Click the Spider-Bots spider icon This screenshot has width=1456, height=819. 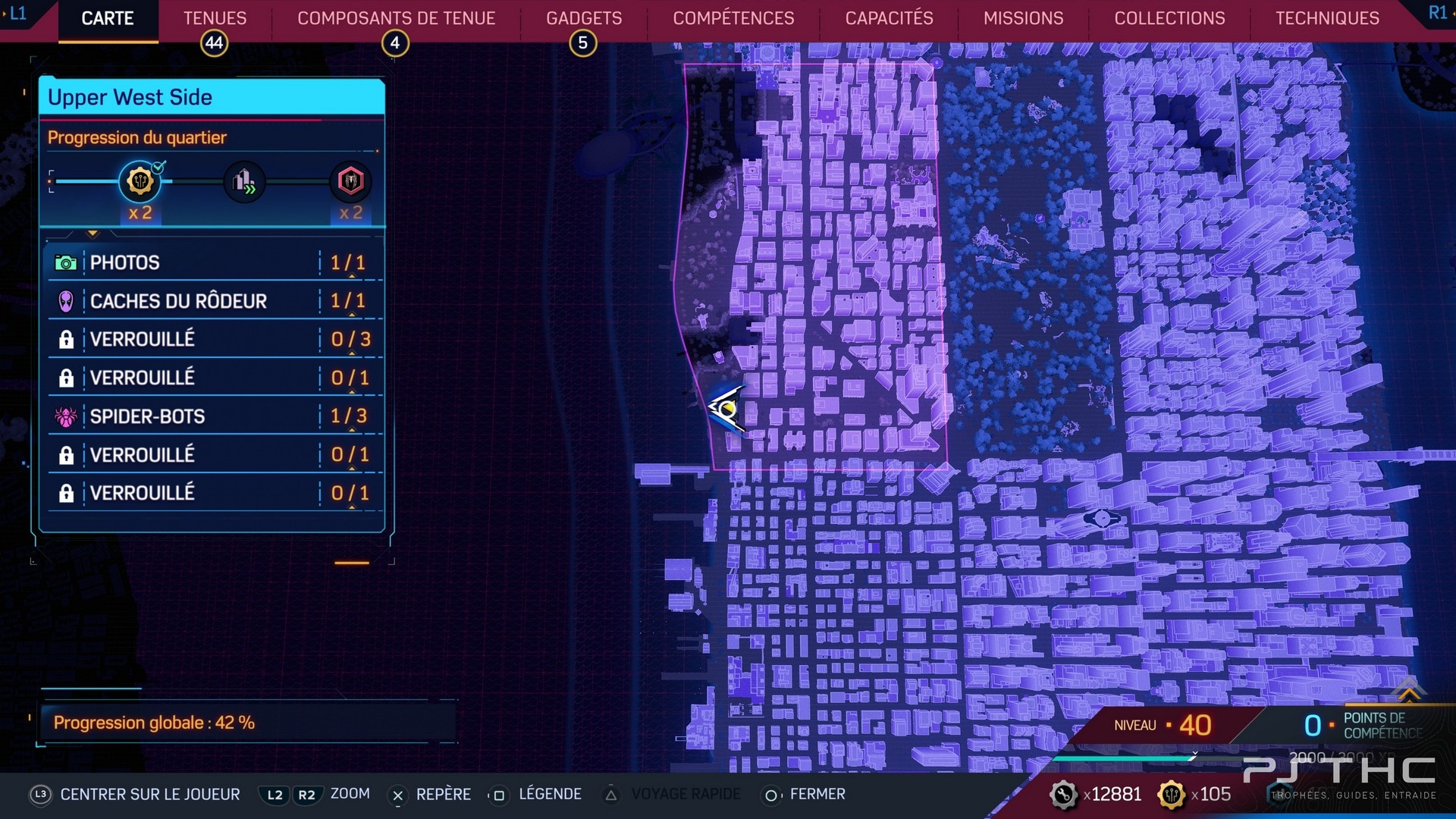[x=66, y=416]
